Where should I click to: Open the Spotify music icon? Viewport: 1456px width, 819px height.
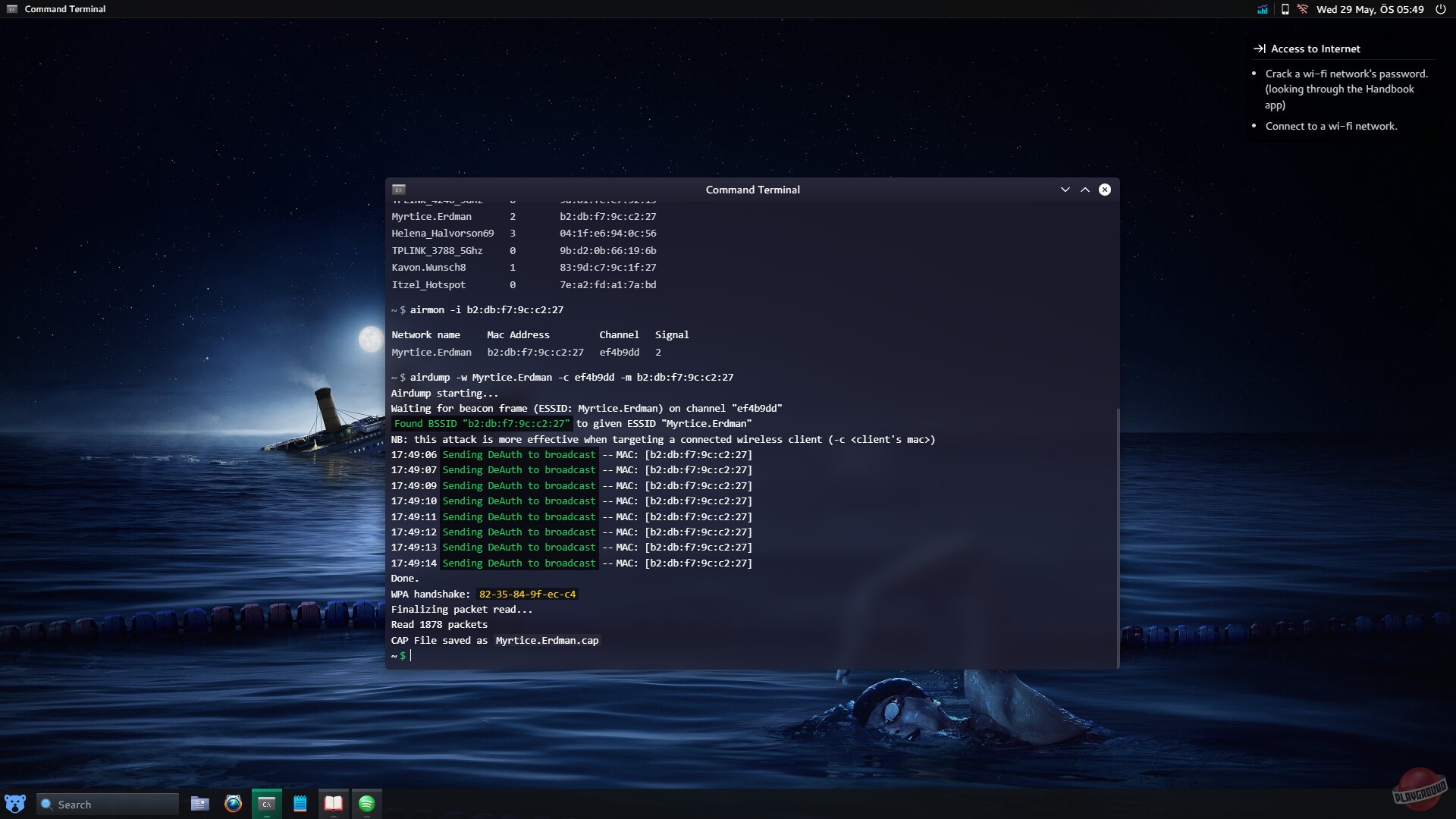(366, 804)
